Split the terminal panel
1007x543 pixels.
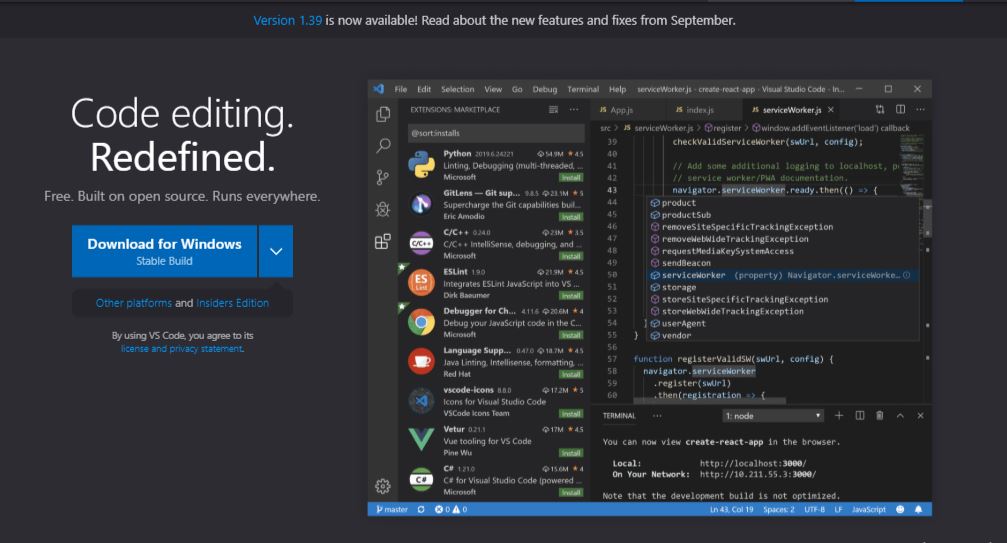859,416
